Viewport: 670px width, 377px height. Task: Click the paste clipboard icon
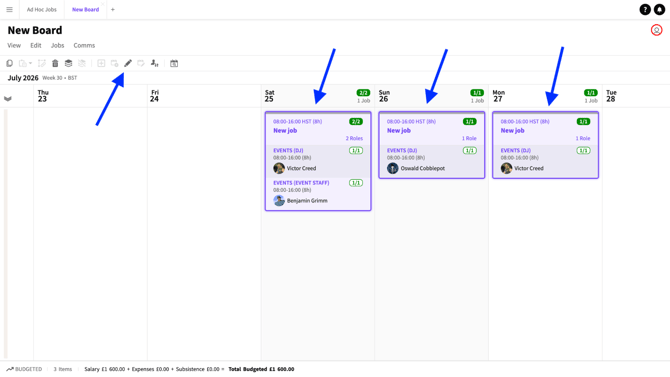23,63
